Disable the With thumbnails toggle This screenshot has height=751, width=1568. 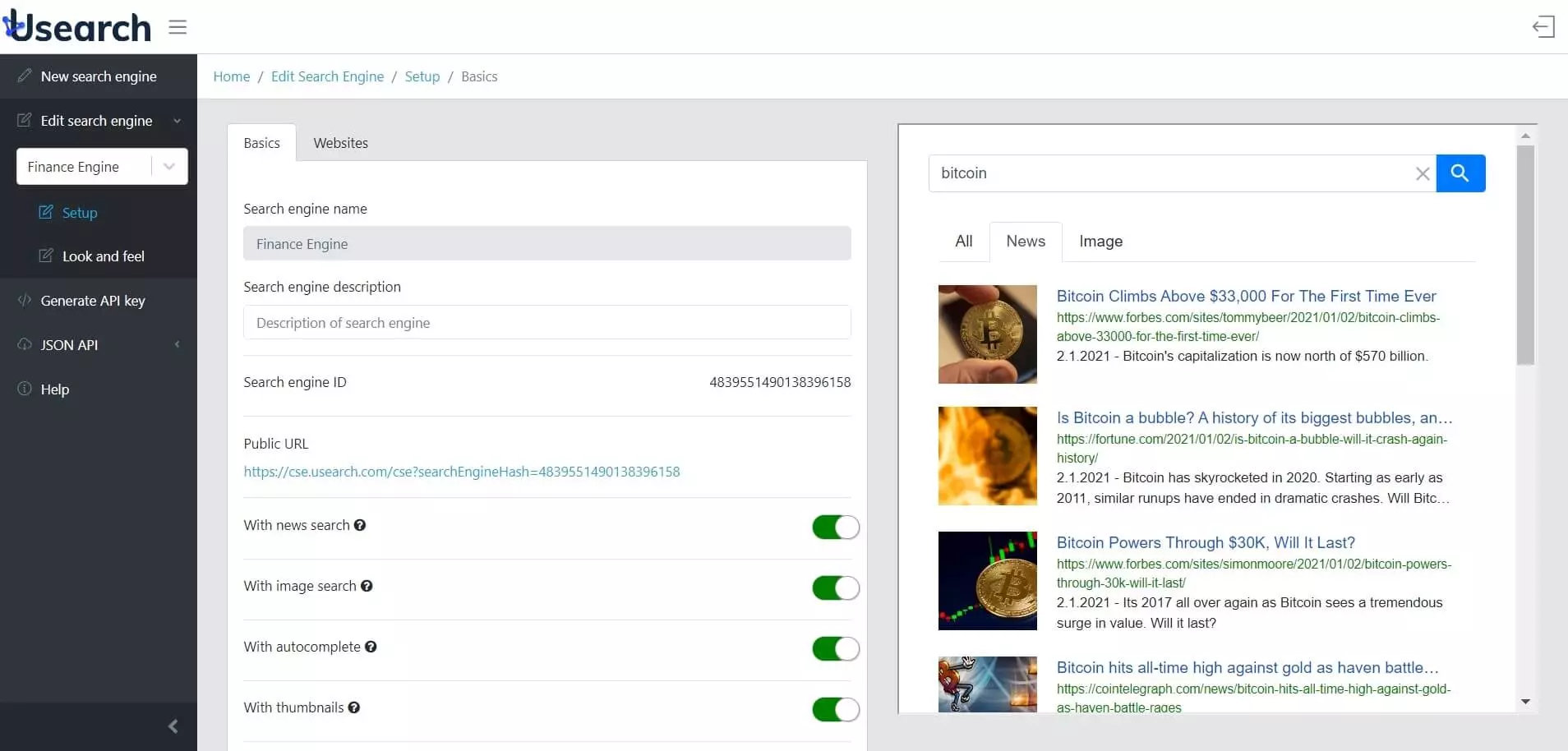[x=834, y=709]
